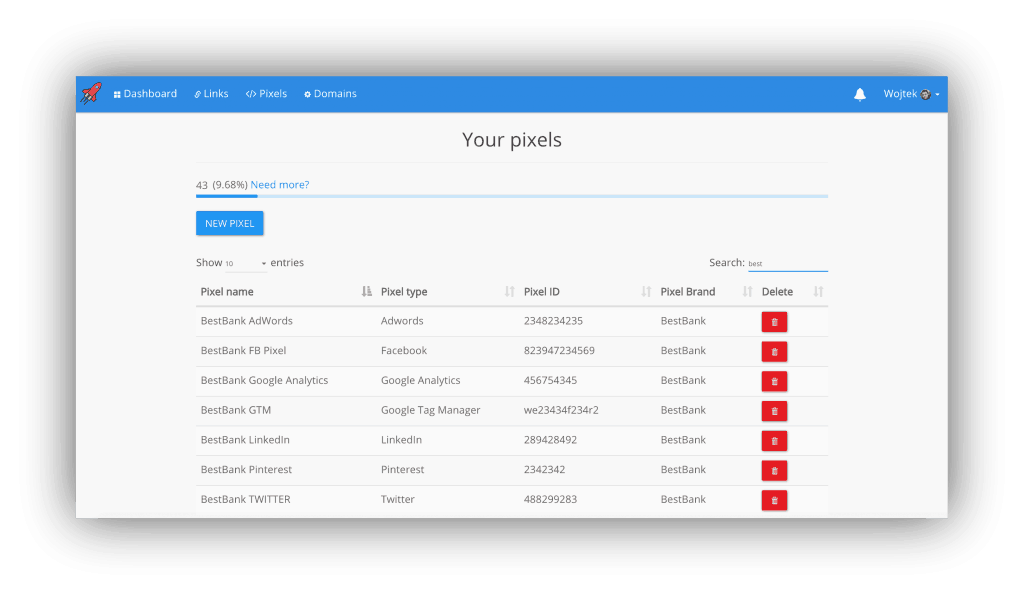
Task: Click the rocket logo in the navbar
Action: tap(91, 93)
